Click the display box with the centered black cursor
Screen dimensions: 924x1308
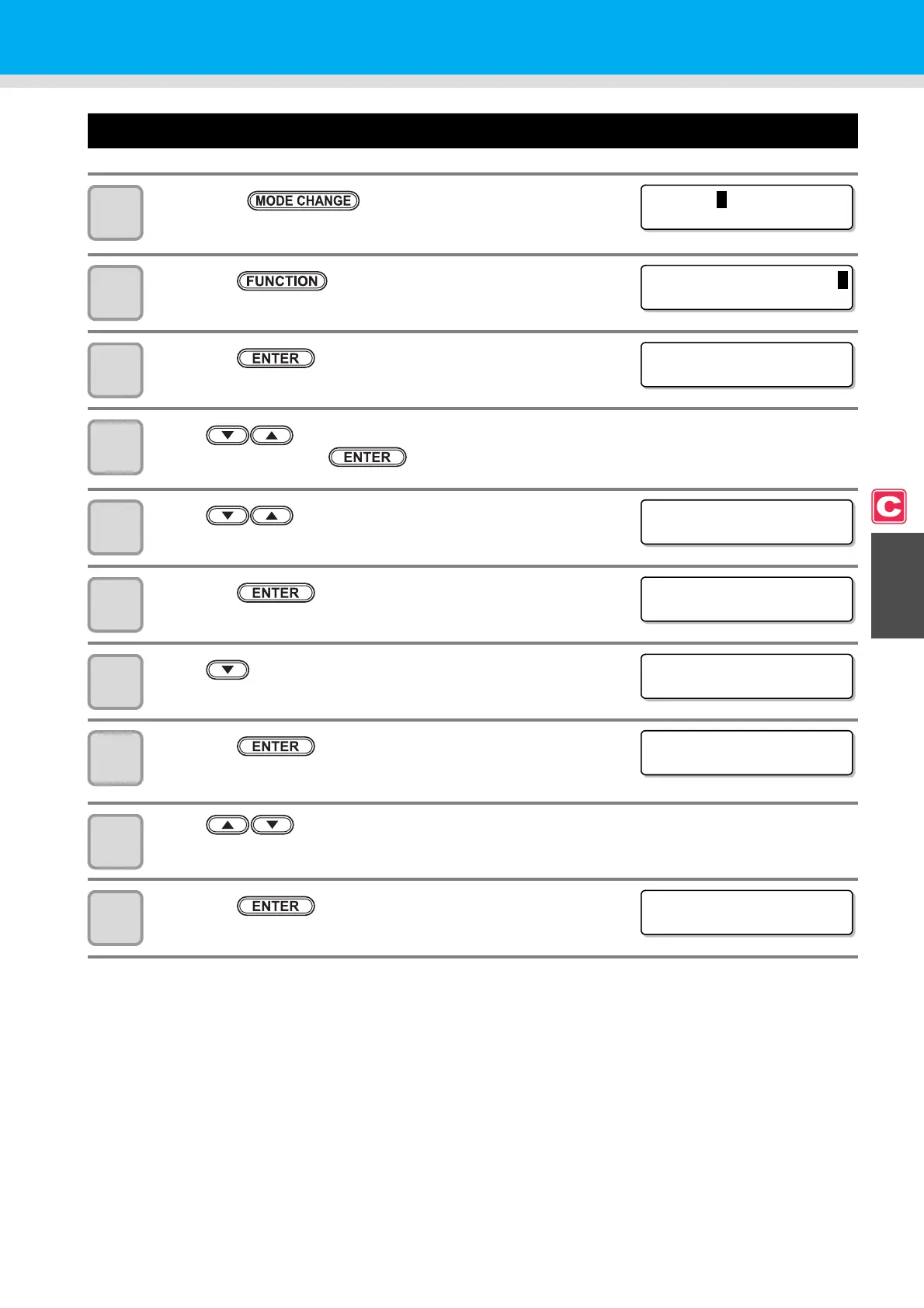click(x=747, y=207)
